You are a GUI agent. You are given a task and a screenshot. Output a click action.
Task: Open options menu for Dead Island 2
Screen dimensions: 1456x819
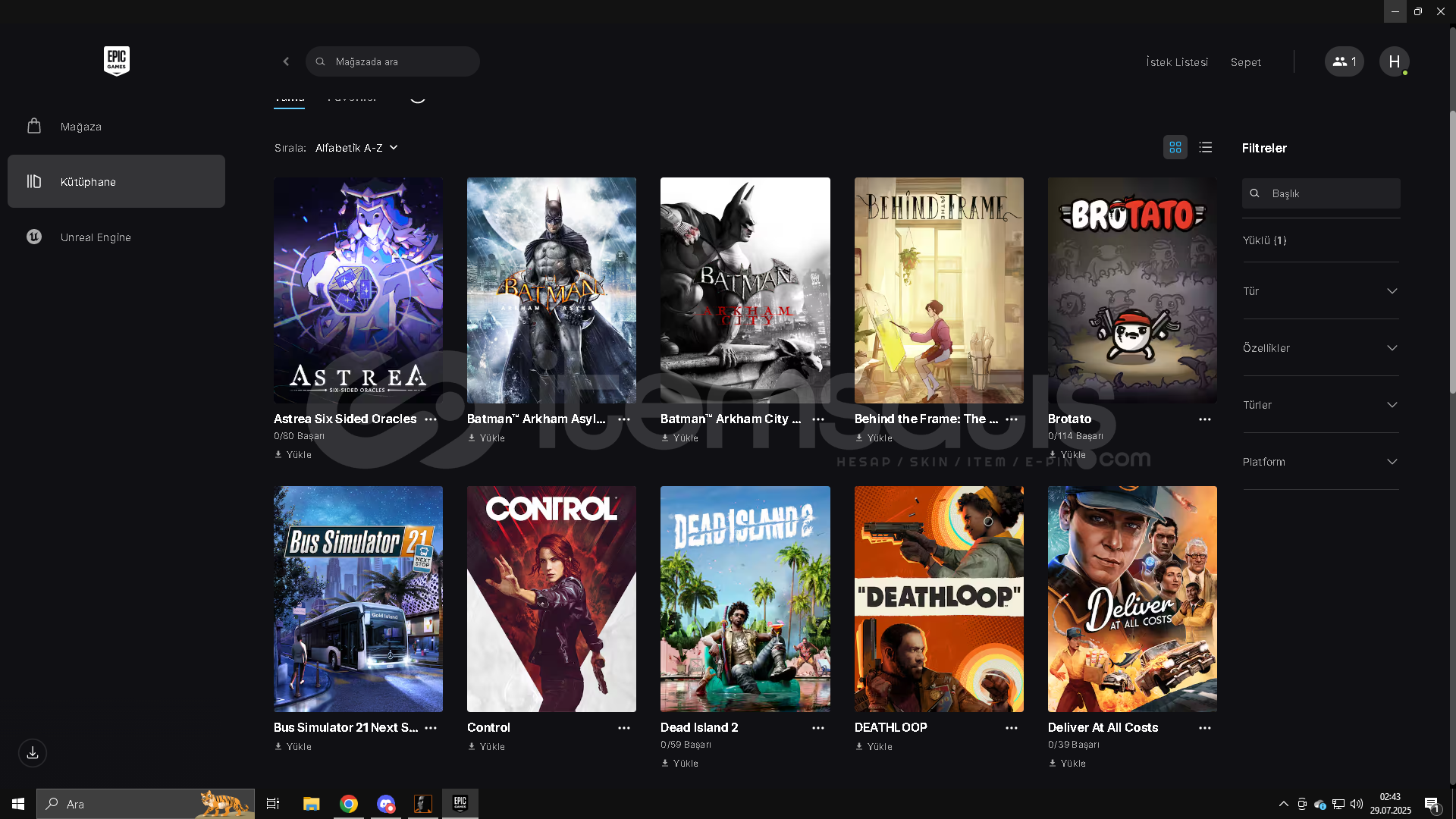coord(818,728)
